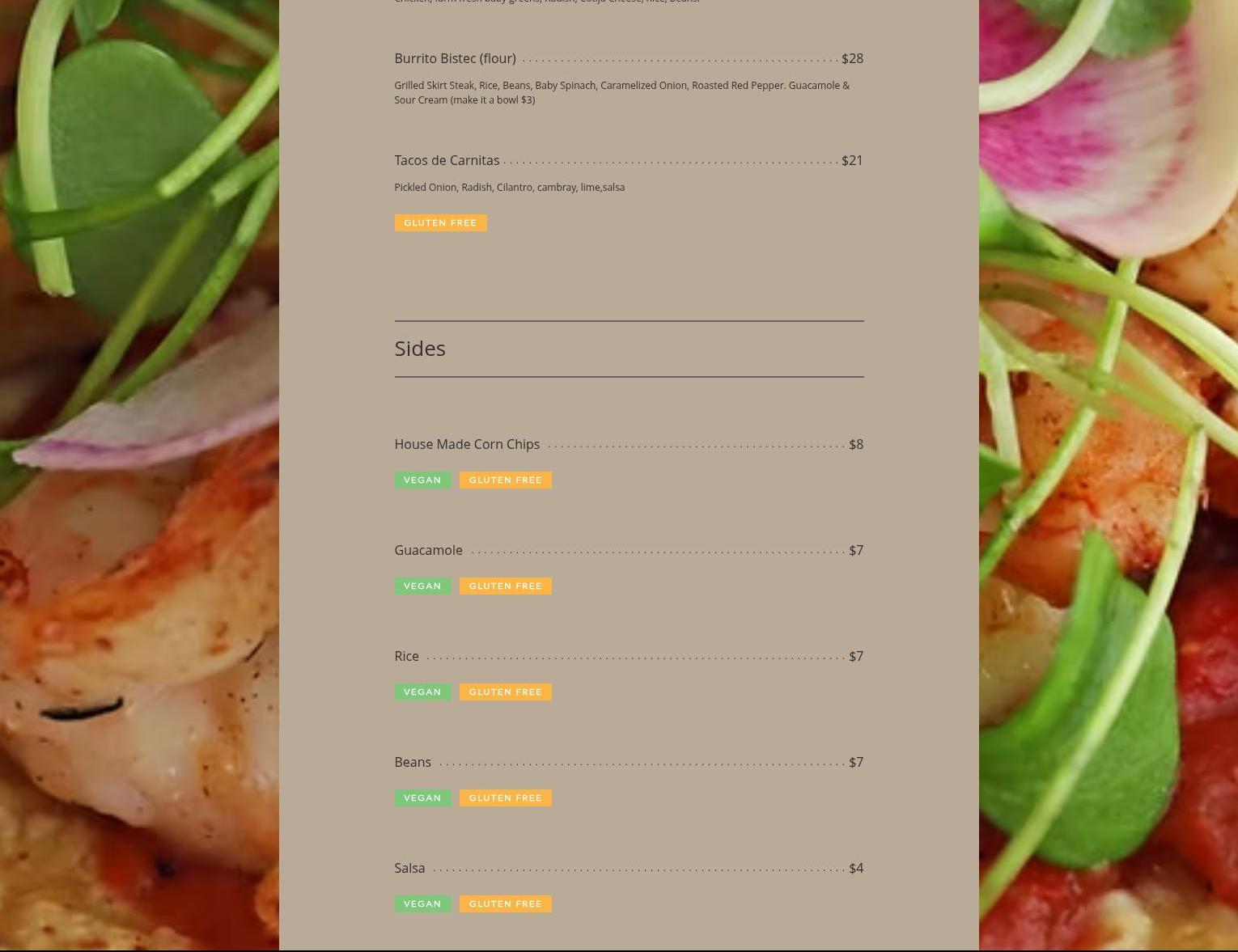Click the Grilled Skirt Steak burrito description
The width and height of the screenshot is (1238, 952).
click(621, 92)
